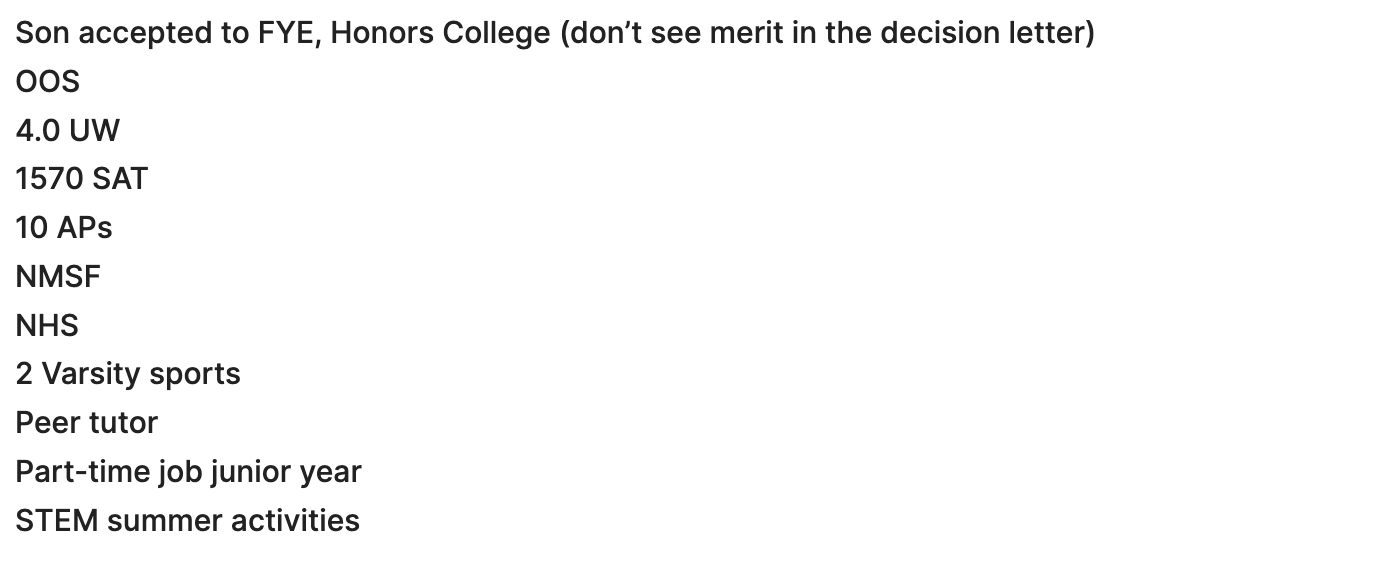Click the '10 APs' text line
Screen dimensions: 1392x564
tap(64, 228)
